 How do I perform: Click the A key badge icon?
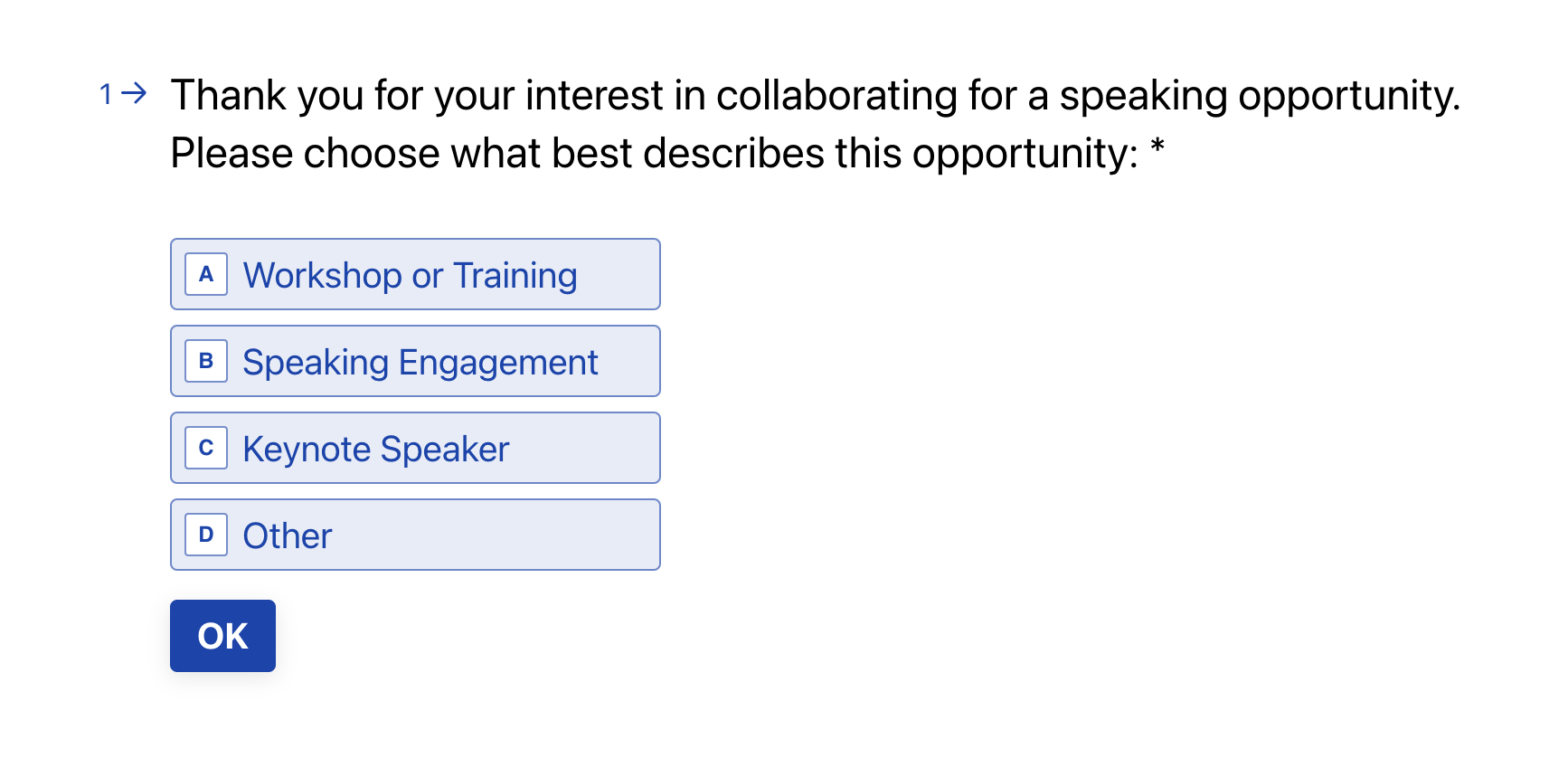[x=206, y=274]
